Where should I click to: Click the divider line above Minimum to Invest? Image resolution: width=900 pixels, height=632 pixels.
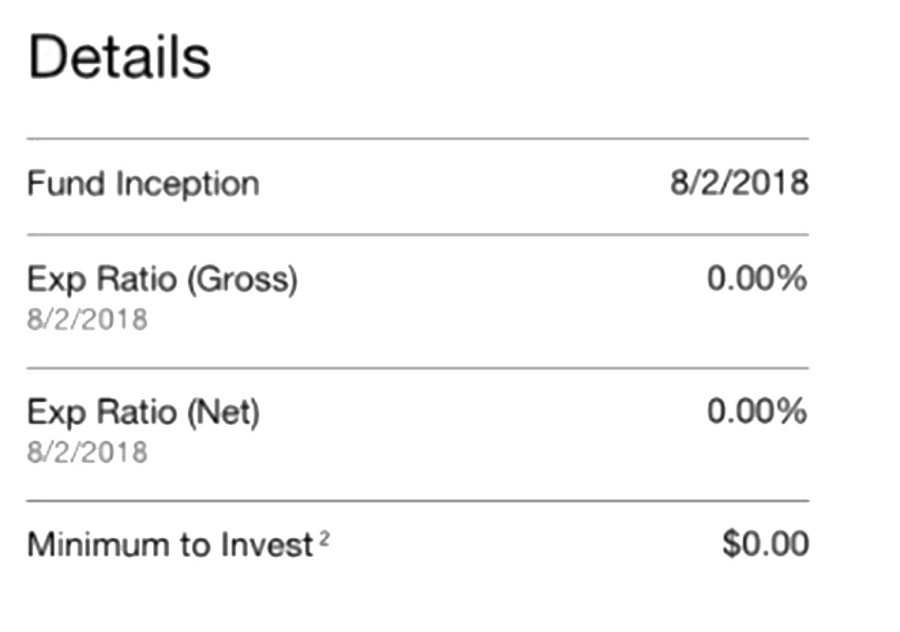pyautogui.click(x=417, y=500)
